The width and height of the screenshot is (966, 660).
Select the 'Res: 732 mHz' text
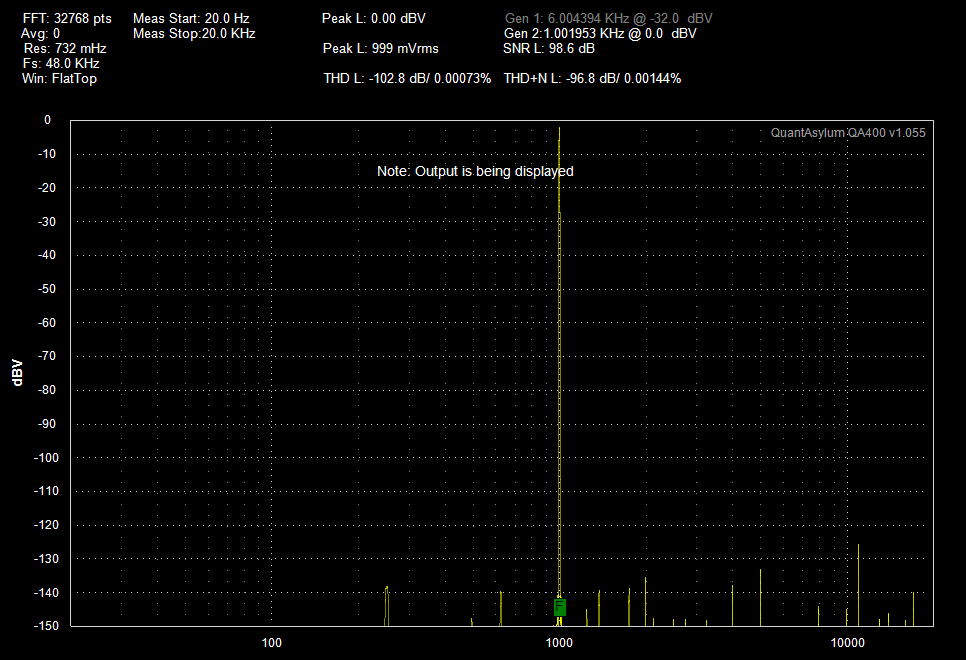(65, 48)
